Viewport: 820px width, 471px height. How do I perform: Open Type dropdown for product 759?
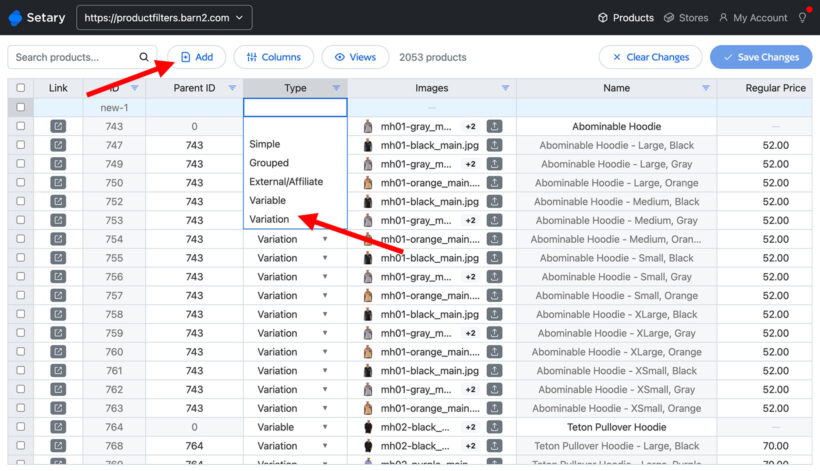[325, 334]
